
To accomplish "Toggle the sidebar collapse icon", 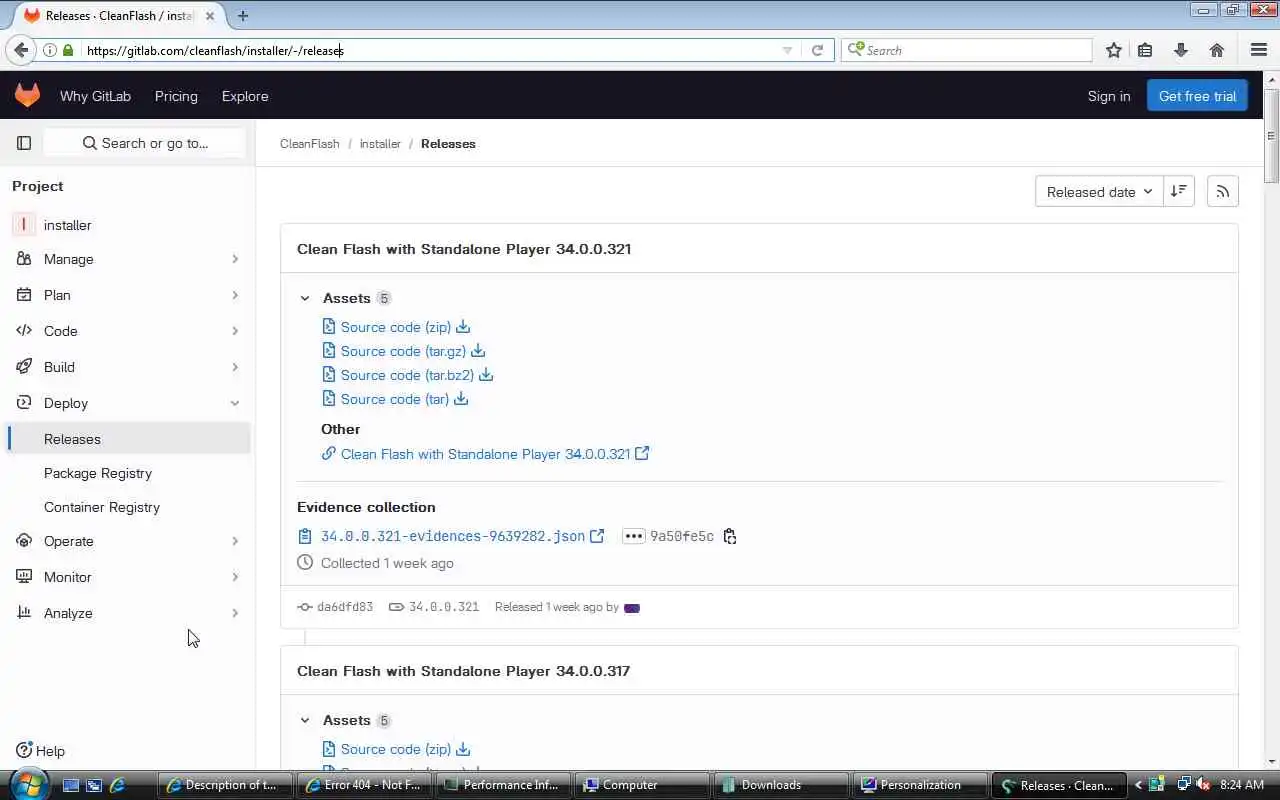I will (x=24, y=143).
